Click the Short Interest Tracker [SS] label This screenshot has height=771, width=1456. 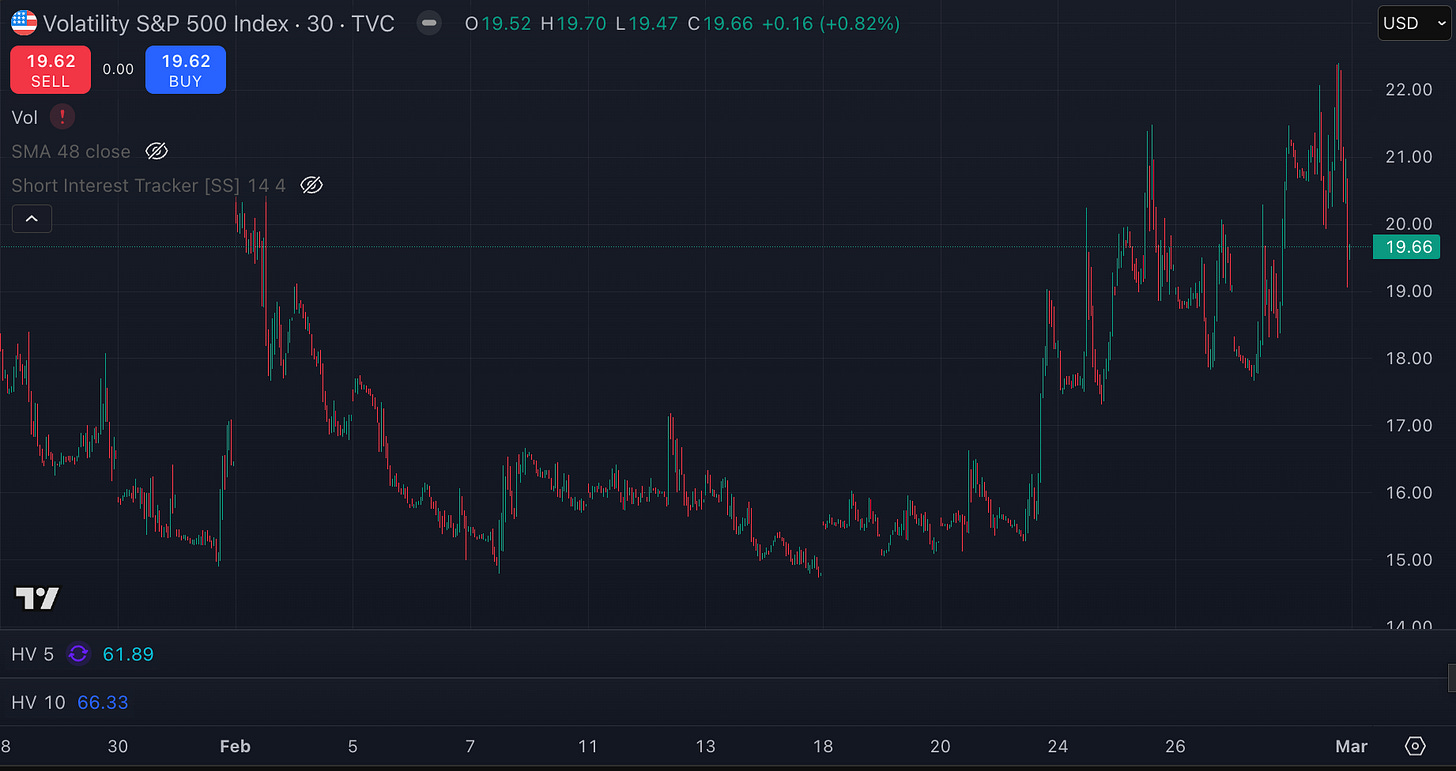pos(149,186)
